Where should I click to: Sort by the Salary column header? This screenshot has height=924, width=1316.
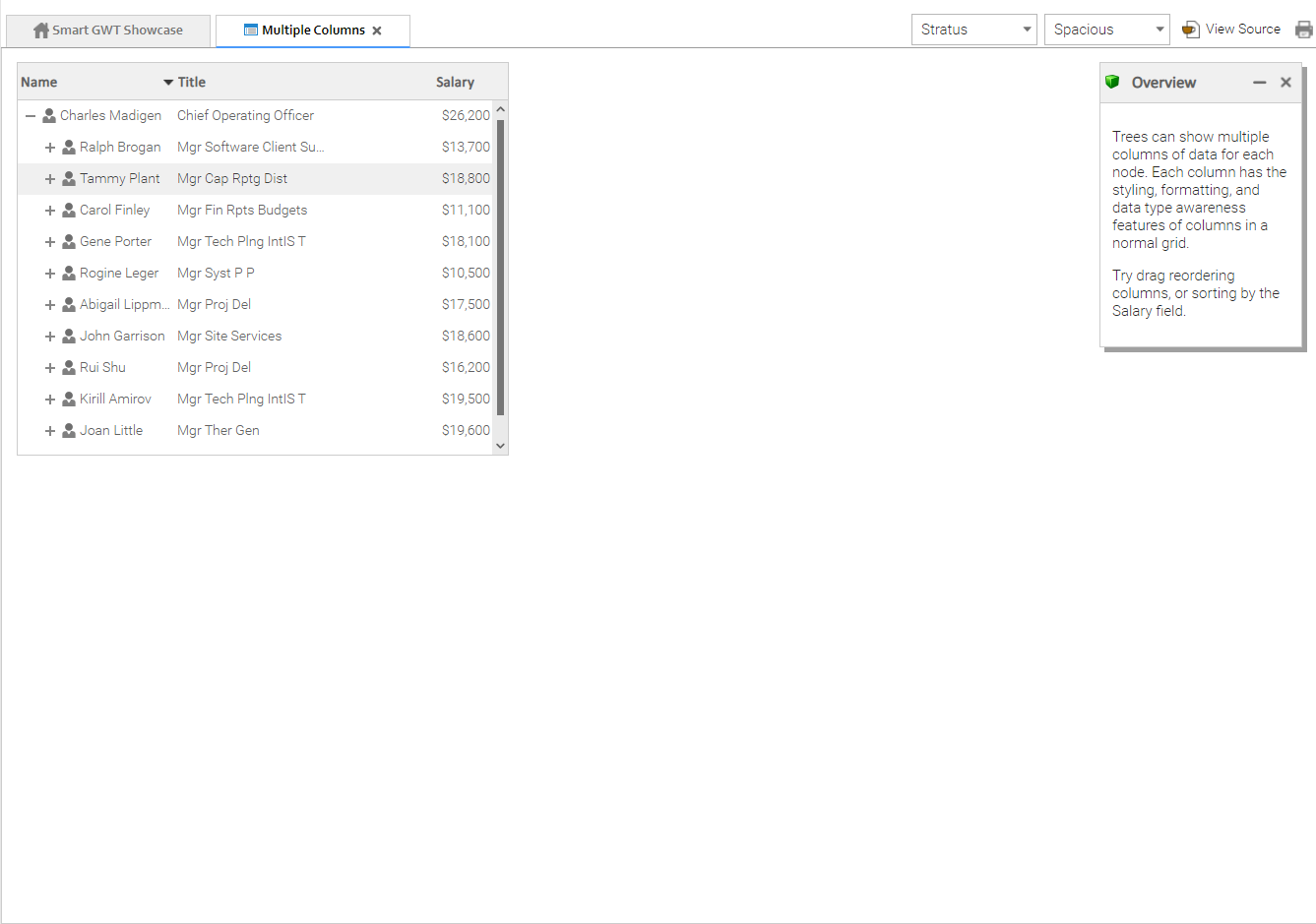tap(455, 83)
